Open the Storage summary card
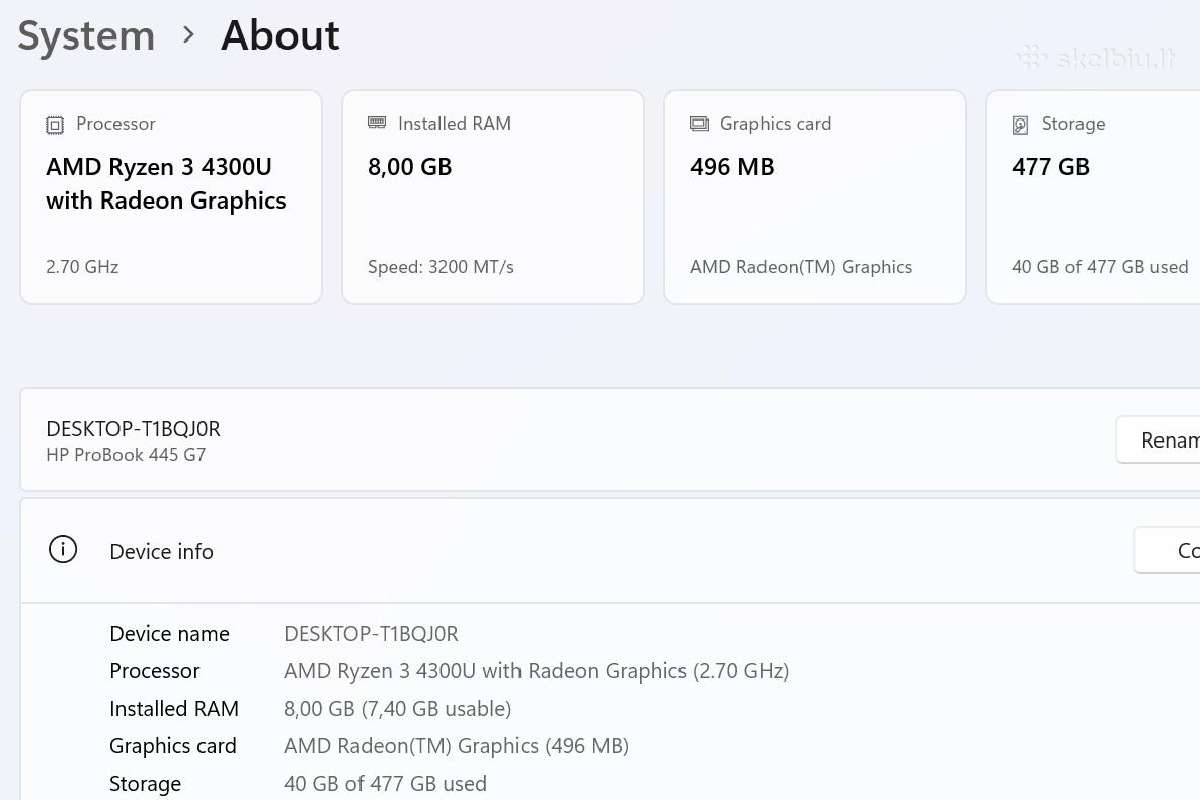The image size is (1200, 800). [x=1093, y=197]
